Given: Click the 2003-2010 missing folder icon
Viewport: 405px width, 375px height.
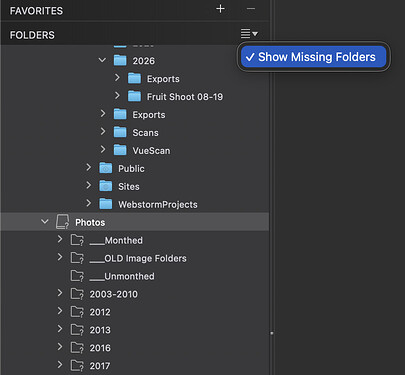Looking at the screenshot, I should point(77,294).
